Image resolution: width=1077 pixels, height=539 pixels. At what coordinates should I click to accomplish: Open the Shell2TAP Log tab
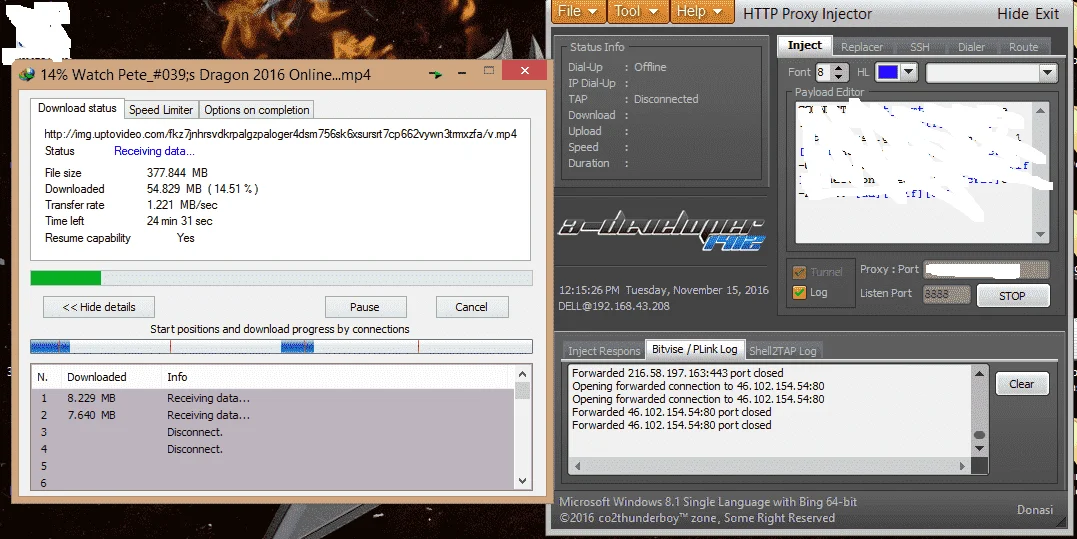tap(782, 351)
